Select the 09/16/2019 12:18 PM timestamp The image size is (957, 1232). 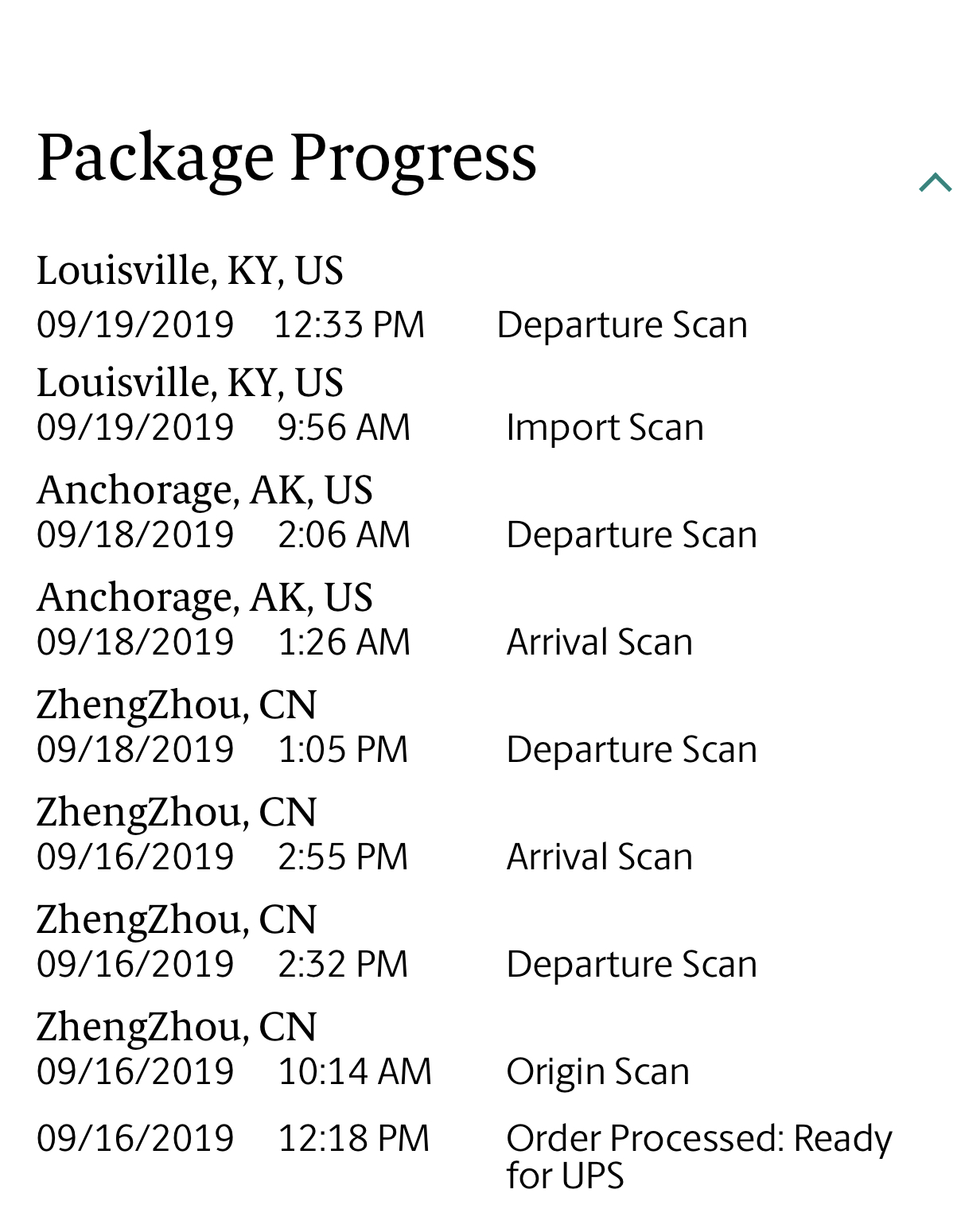[233, 1138]
